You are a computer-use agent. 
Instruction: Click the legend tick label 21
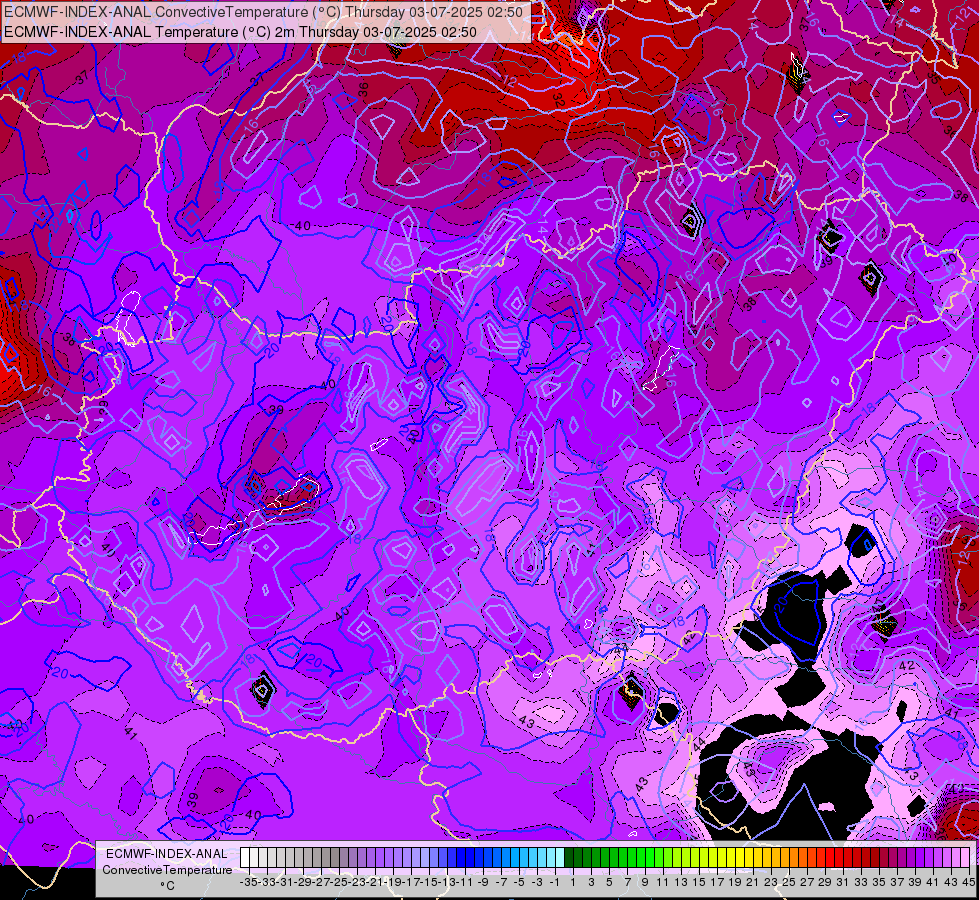click(754, 883)
